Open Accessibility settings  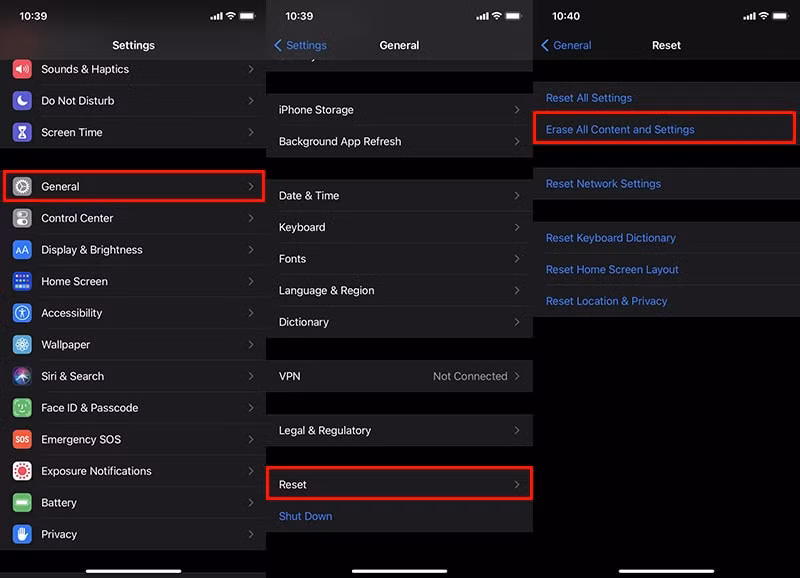click(x=134, y=313)
